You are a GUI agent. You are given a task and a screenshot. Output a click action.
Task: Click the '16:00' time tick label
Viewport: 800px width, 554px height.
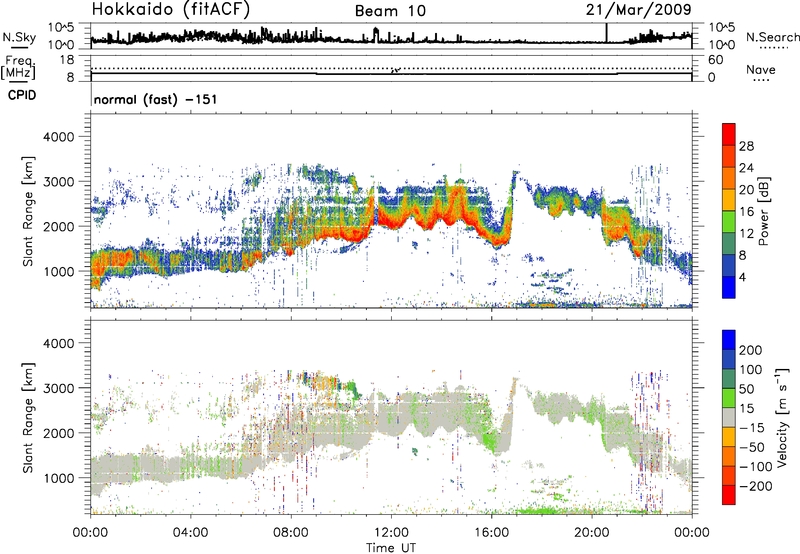click(491, 533)
